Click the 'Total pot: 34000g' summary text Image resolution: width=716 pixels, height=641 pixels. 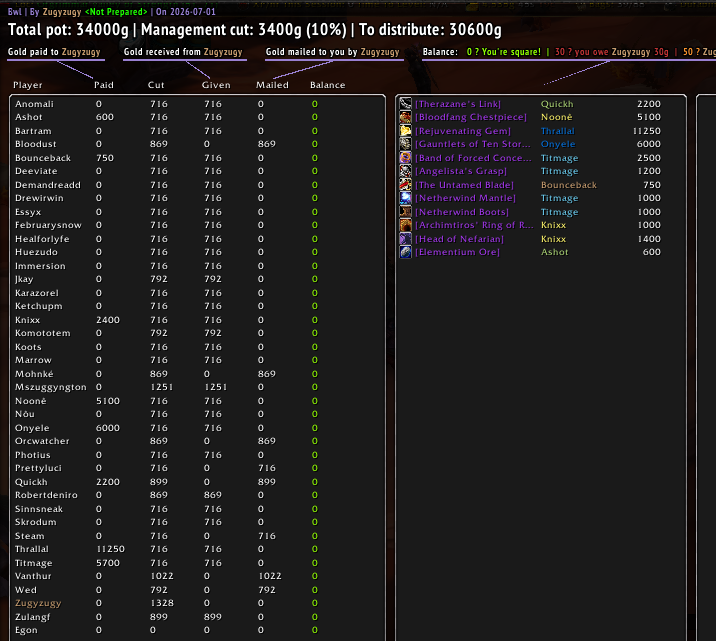[68, 30]
